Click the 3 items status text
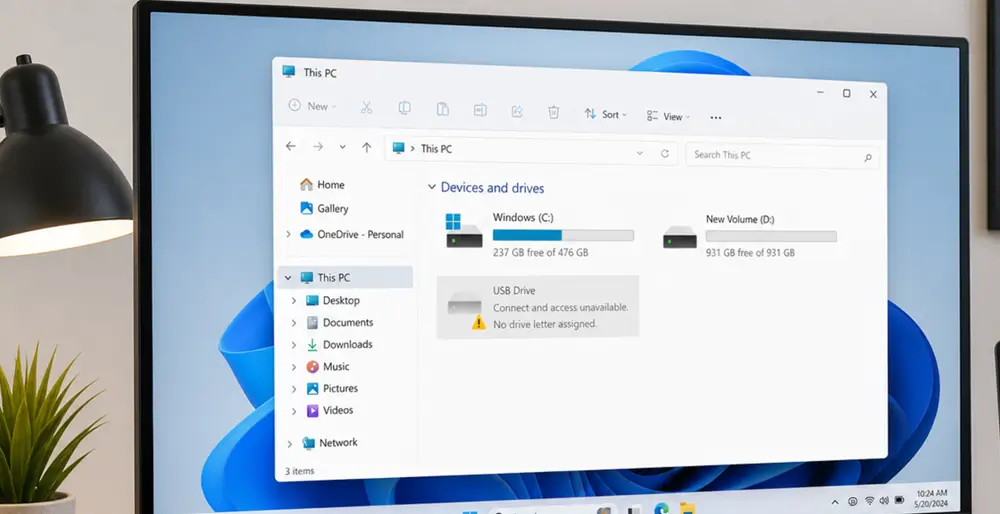The height and width of the screenshot is (514, 1000). 299,471
